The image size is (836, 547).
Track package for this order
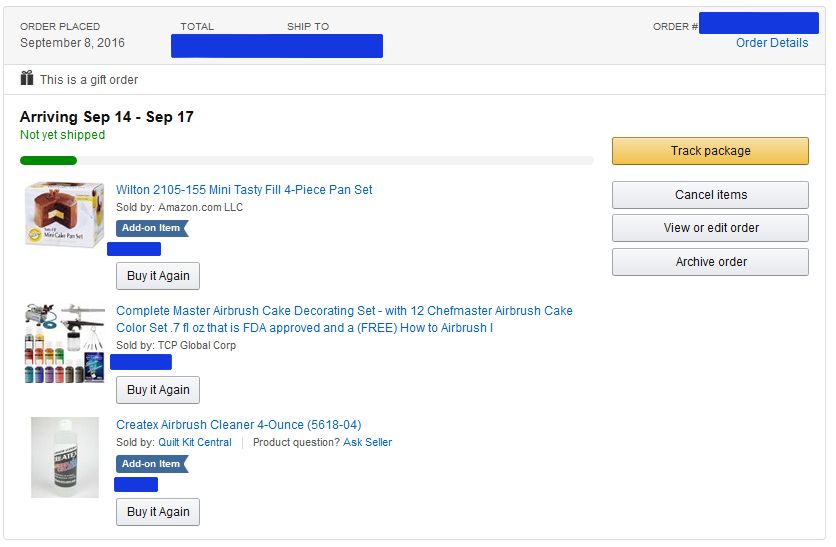(x=710, y=151)
